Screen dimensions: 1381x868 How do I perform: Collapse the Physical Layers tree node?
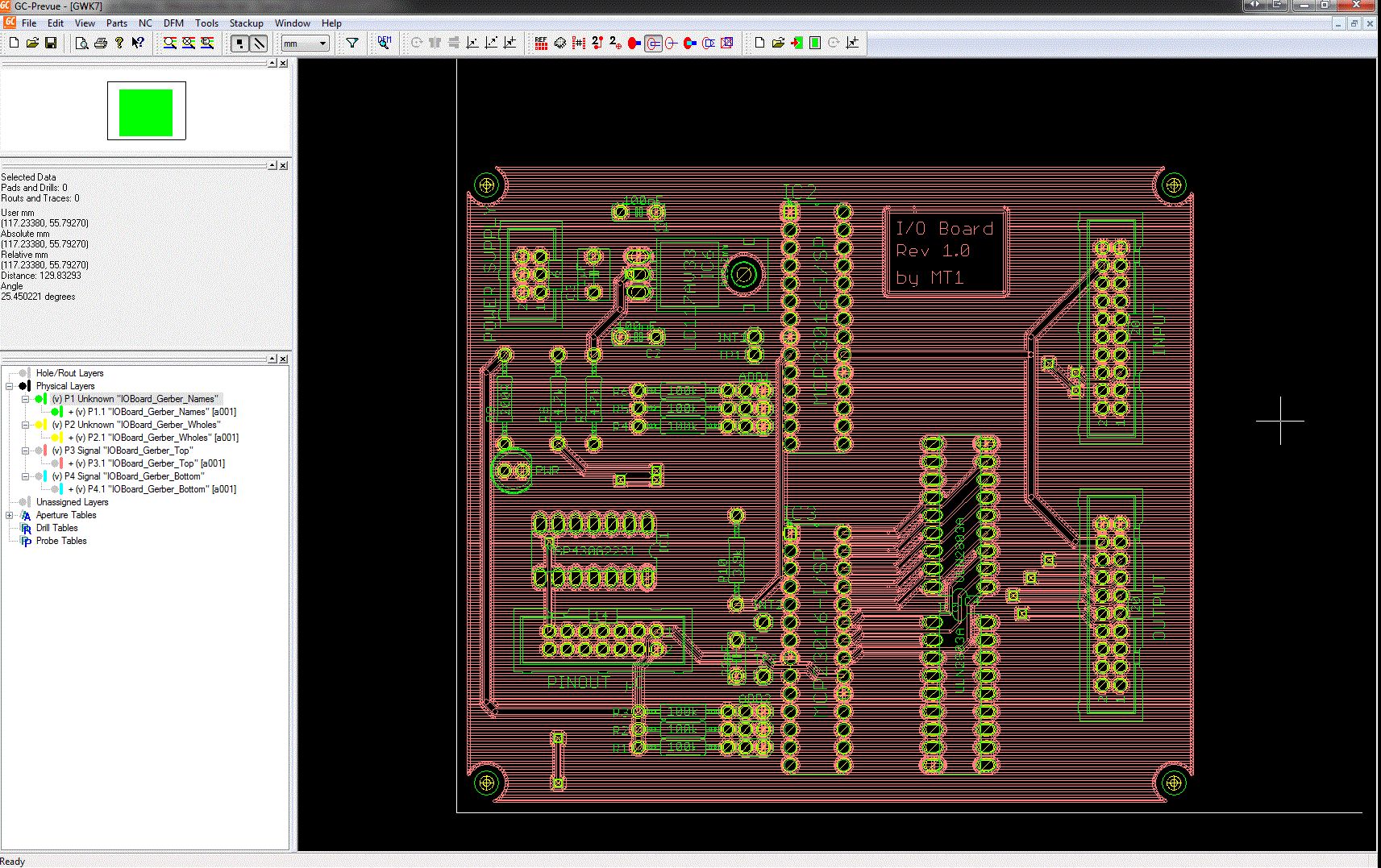(10, 386)
